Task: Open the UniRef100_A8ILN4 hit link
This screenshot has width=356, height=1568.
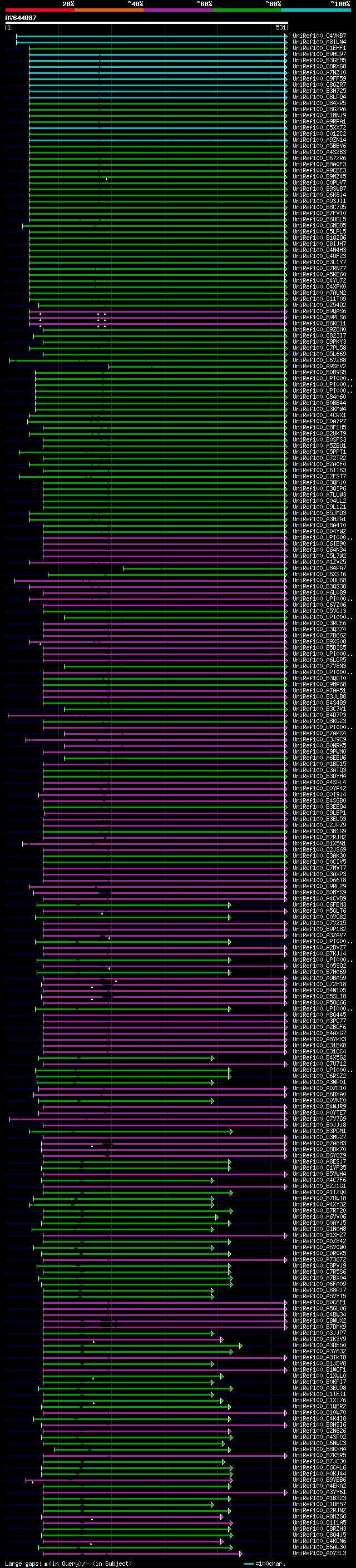Action: [x=319, y=42]
